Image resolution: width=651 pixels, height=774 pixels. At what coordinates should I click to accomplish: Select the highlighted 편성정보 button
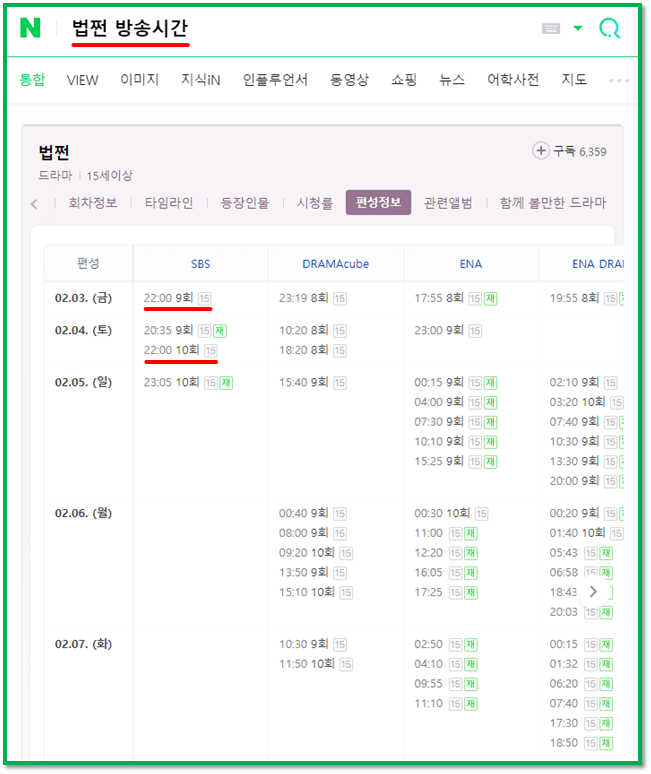378,202
